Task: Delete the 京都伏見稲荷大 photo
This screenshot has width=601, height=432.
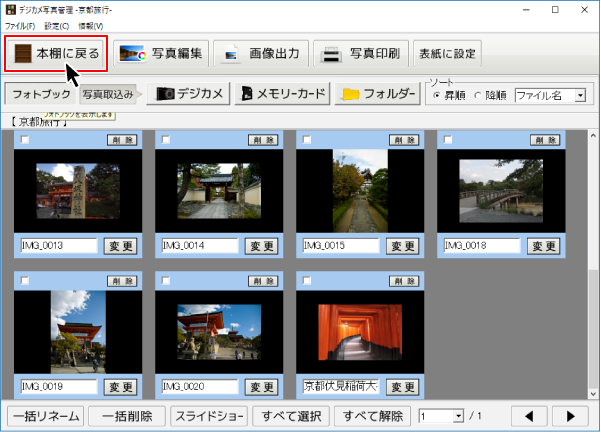Action: 404,281
